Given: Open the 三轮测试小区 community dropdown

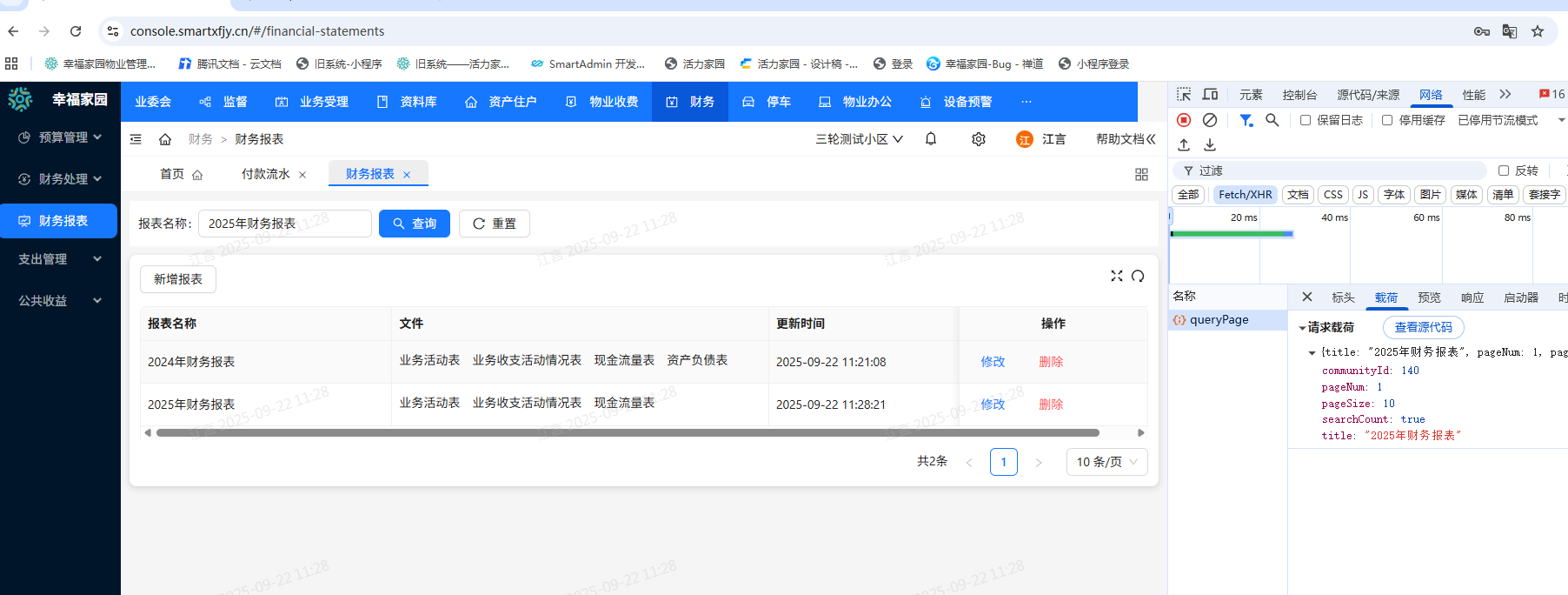Looking at the screenshot, I should coord(859,139).
